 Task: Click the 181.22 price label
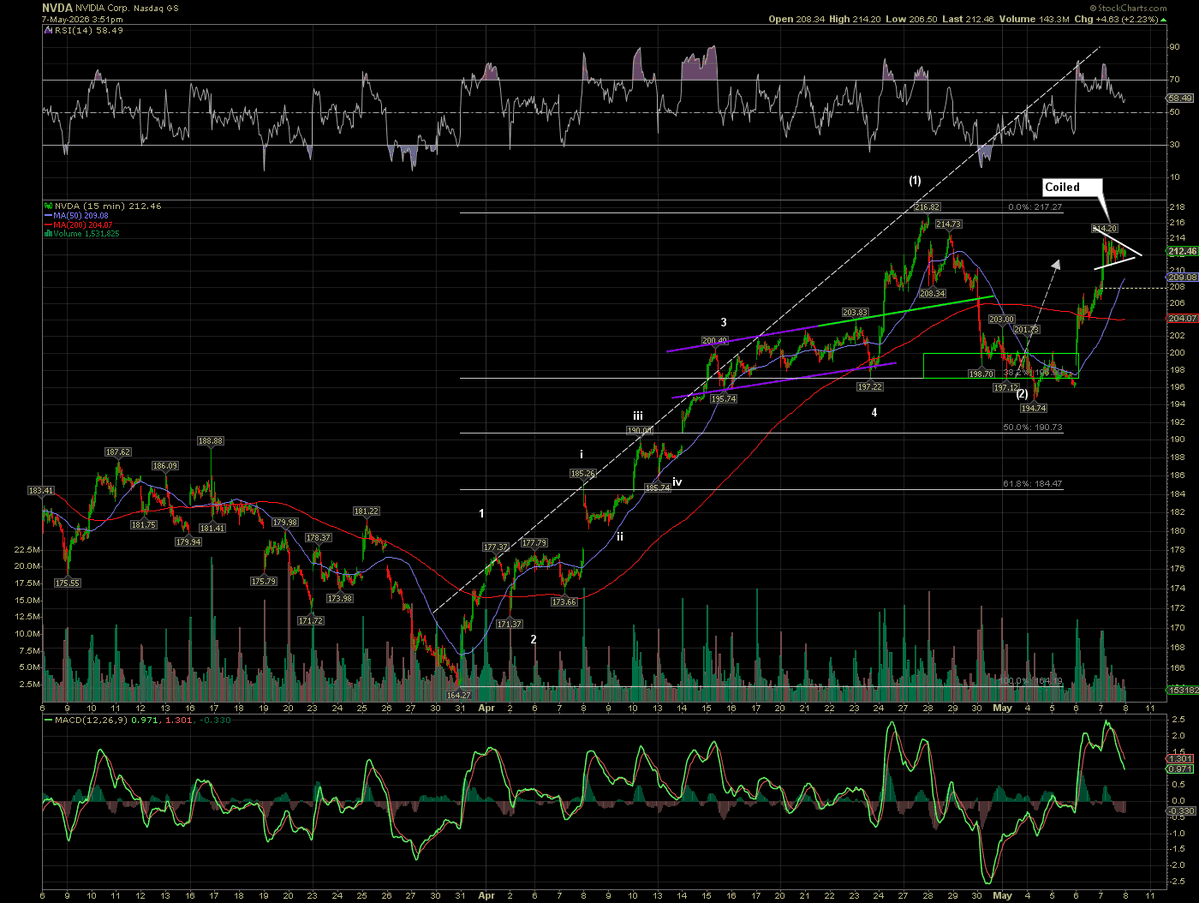tap(366, 511)
